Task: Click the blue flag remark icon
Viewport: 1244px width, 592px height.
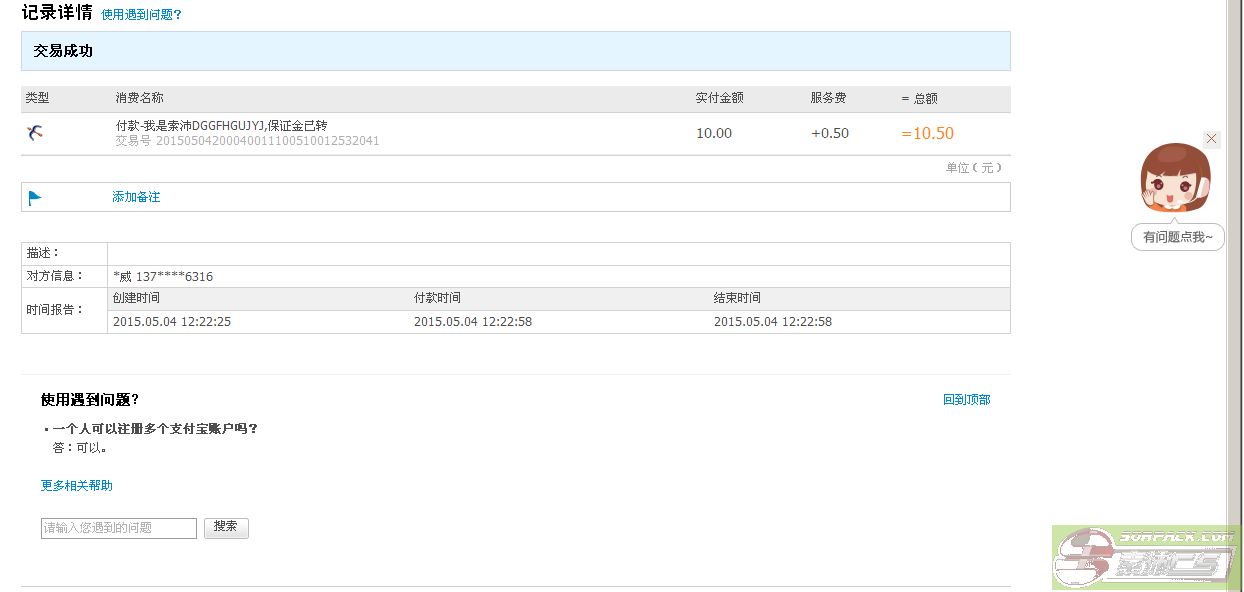Action: tap(35, 197)
